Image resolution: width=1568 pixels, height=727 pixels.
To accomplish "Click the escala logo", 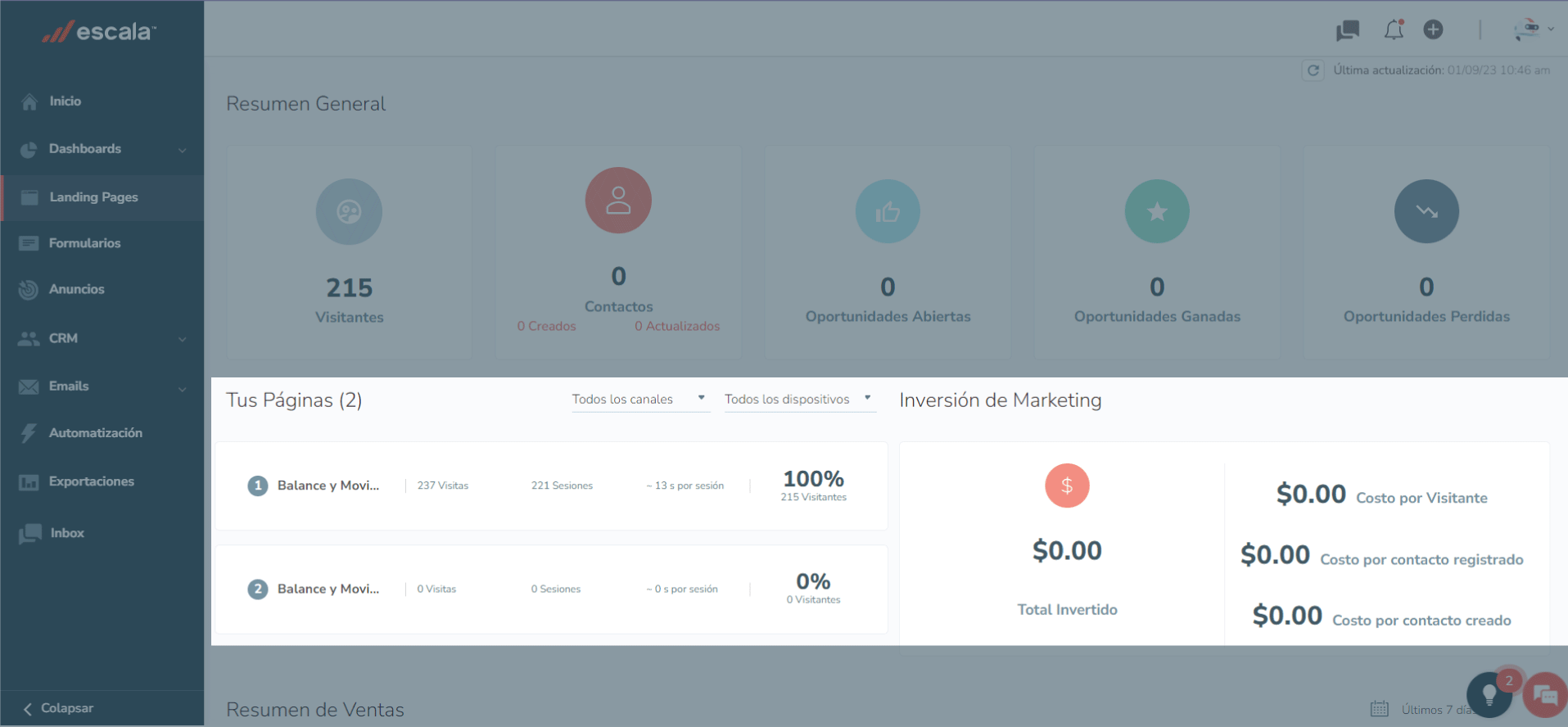I will point(99,32).
